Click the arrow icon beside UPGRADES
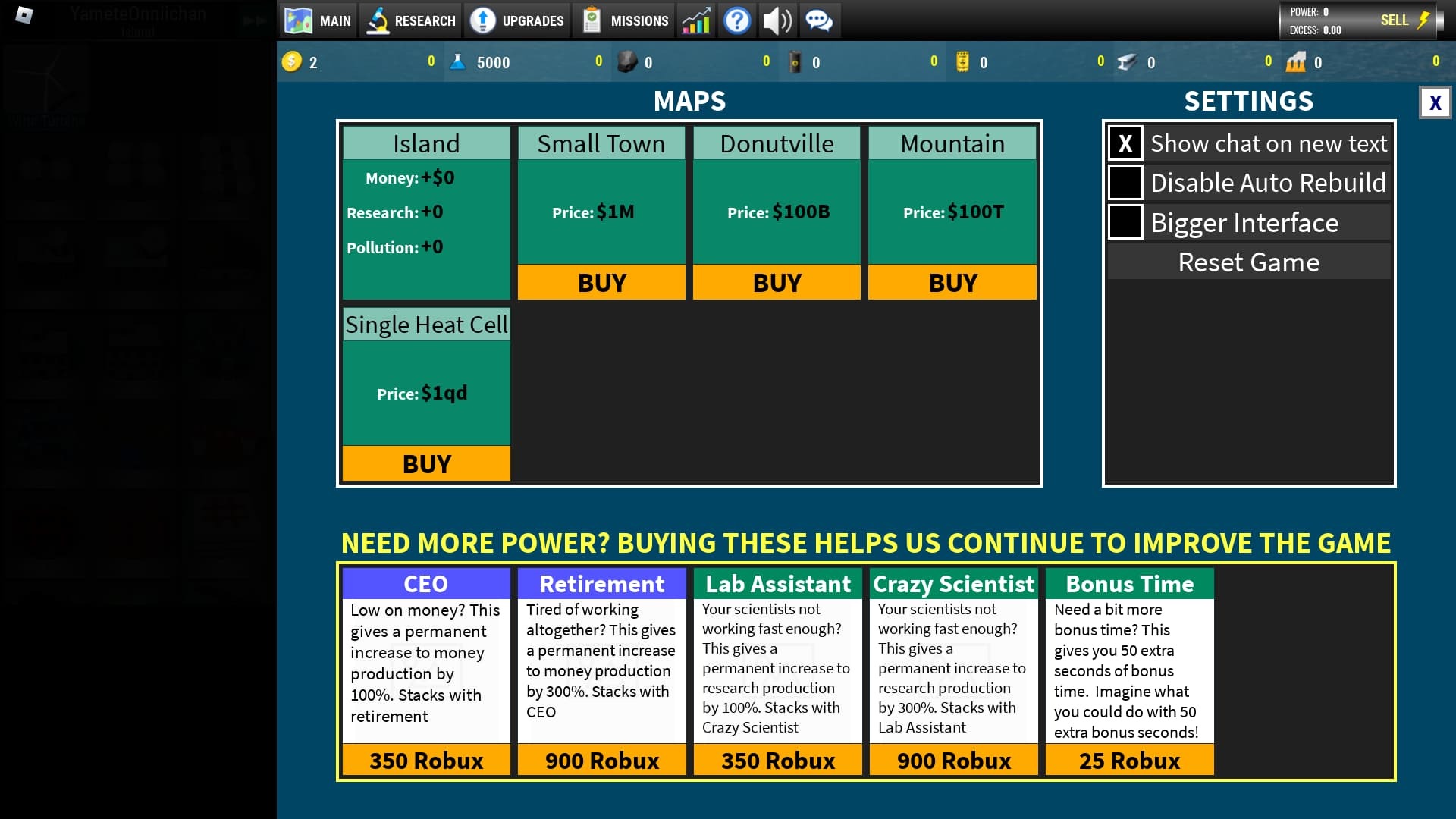This screenshot has height=819, width=1456. point(482,20)
